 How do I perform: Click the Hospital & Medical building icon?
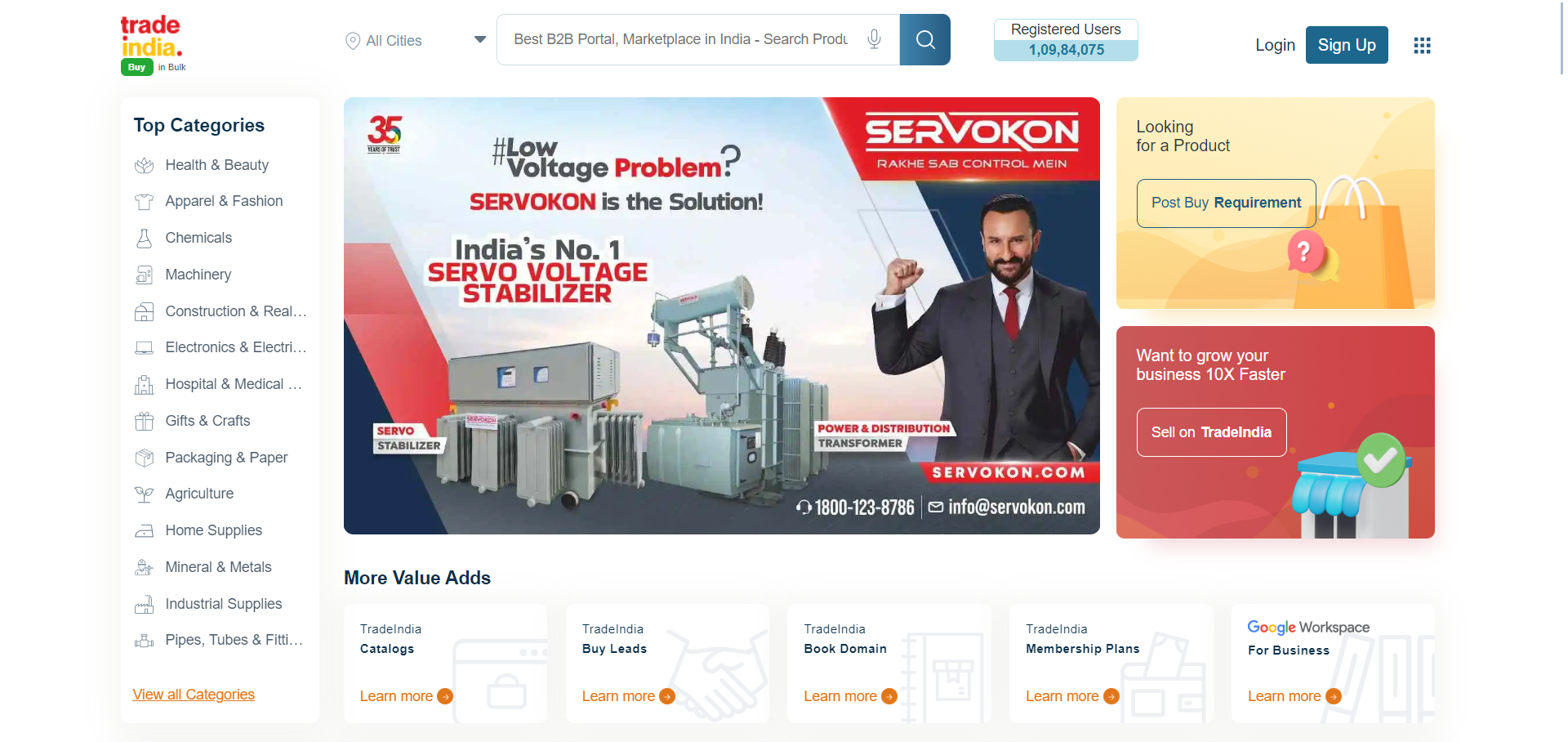point(145,385)
